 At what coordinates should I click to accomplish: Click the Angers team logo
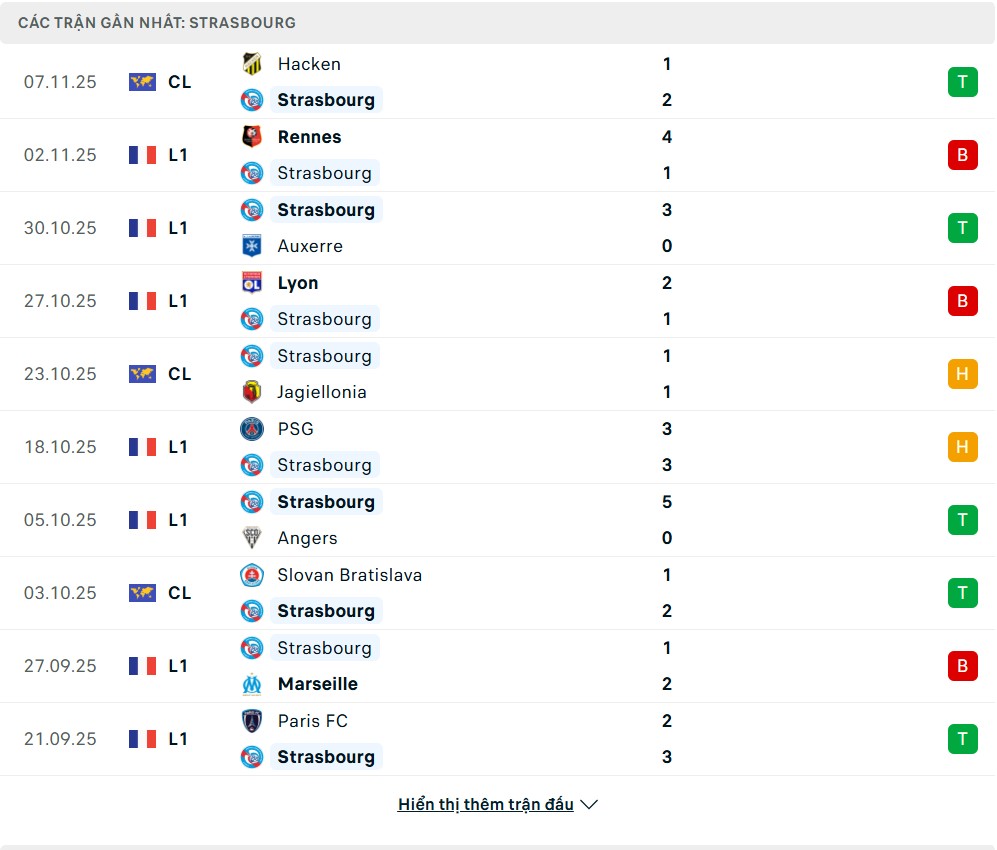click(x=252, y=538)
